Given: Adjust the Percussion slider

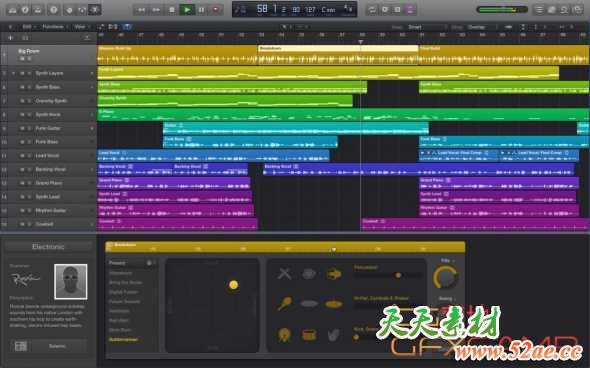Looking at the screenshot, I should pos(388,275).
